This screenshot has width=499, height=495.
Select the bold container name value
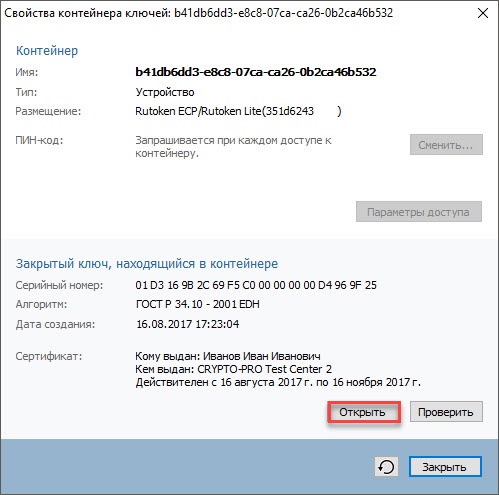(256, 72)
